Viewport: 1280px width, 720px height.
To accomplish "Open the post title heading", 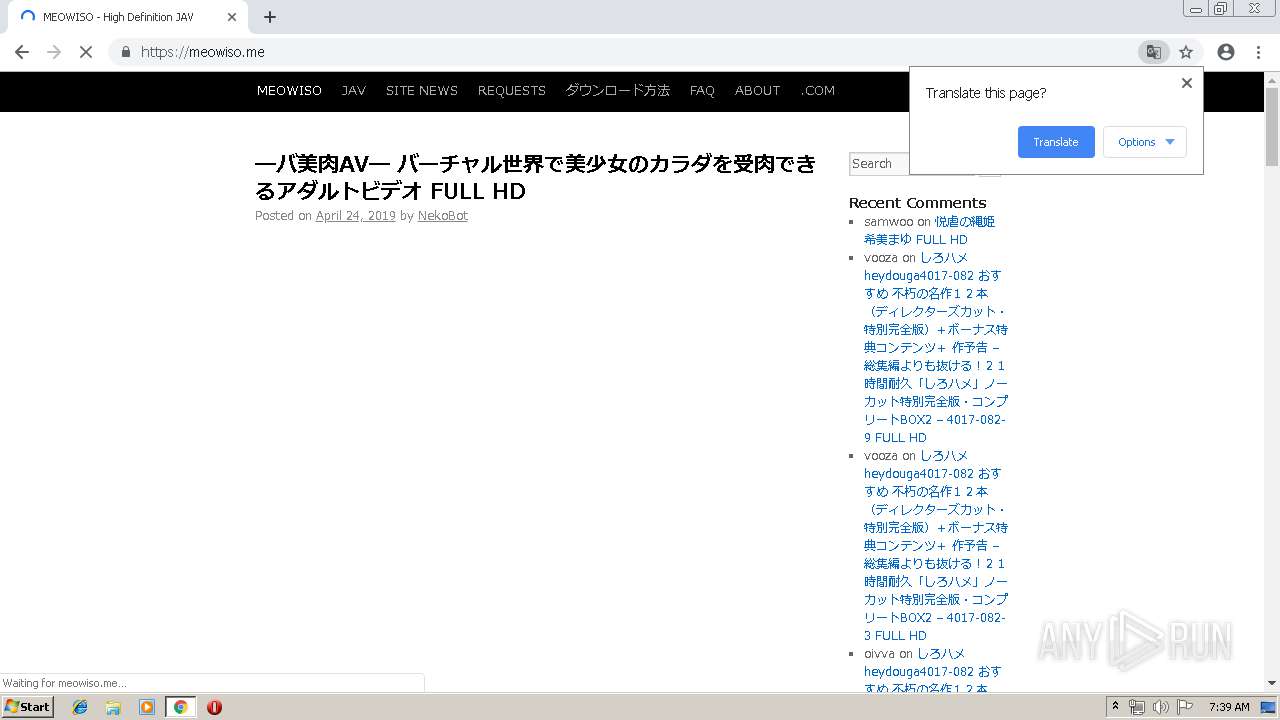I will (536, 177).
